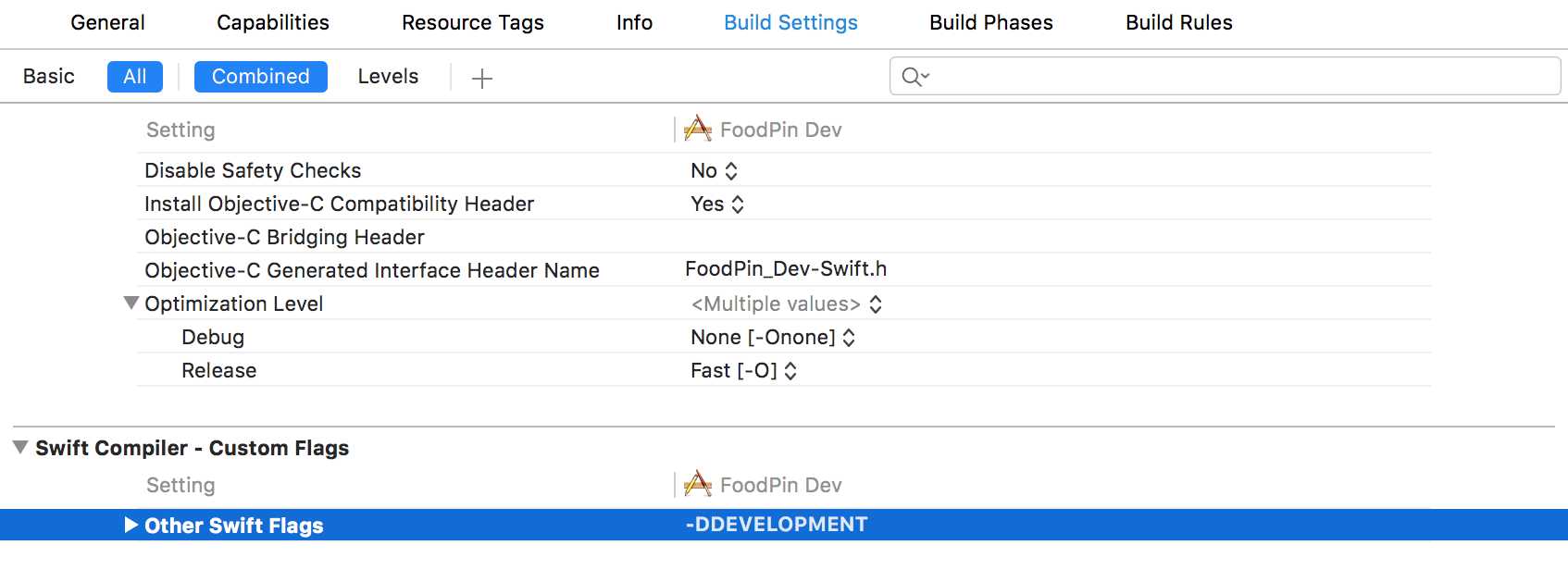Click FoodPin Dev label under Custom Flags
The height and width of the screenshot is (570, 1568).
point(781,485)
